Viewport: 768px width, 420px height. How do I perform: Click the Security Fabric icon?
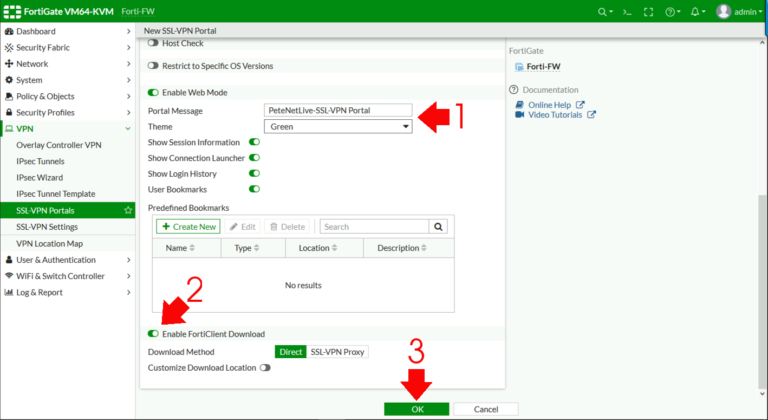(9, 48)
